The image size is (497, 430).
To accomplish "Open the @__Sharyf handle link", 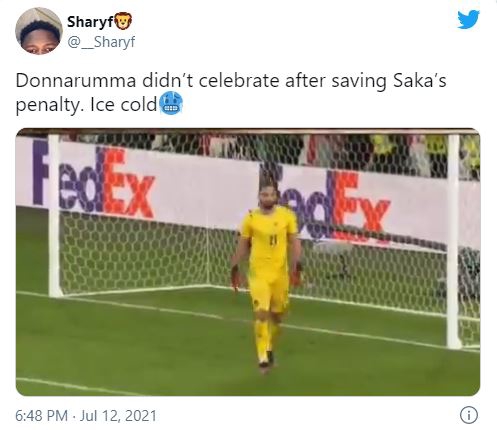I will coord(101,42).
